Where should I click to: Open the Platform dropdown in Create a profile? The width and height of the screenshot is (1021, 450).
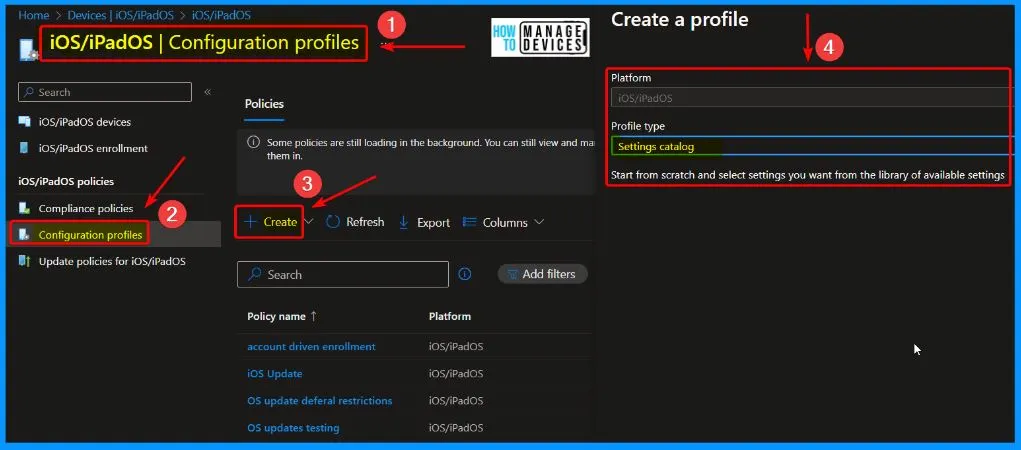click(x=813, y=98)
